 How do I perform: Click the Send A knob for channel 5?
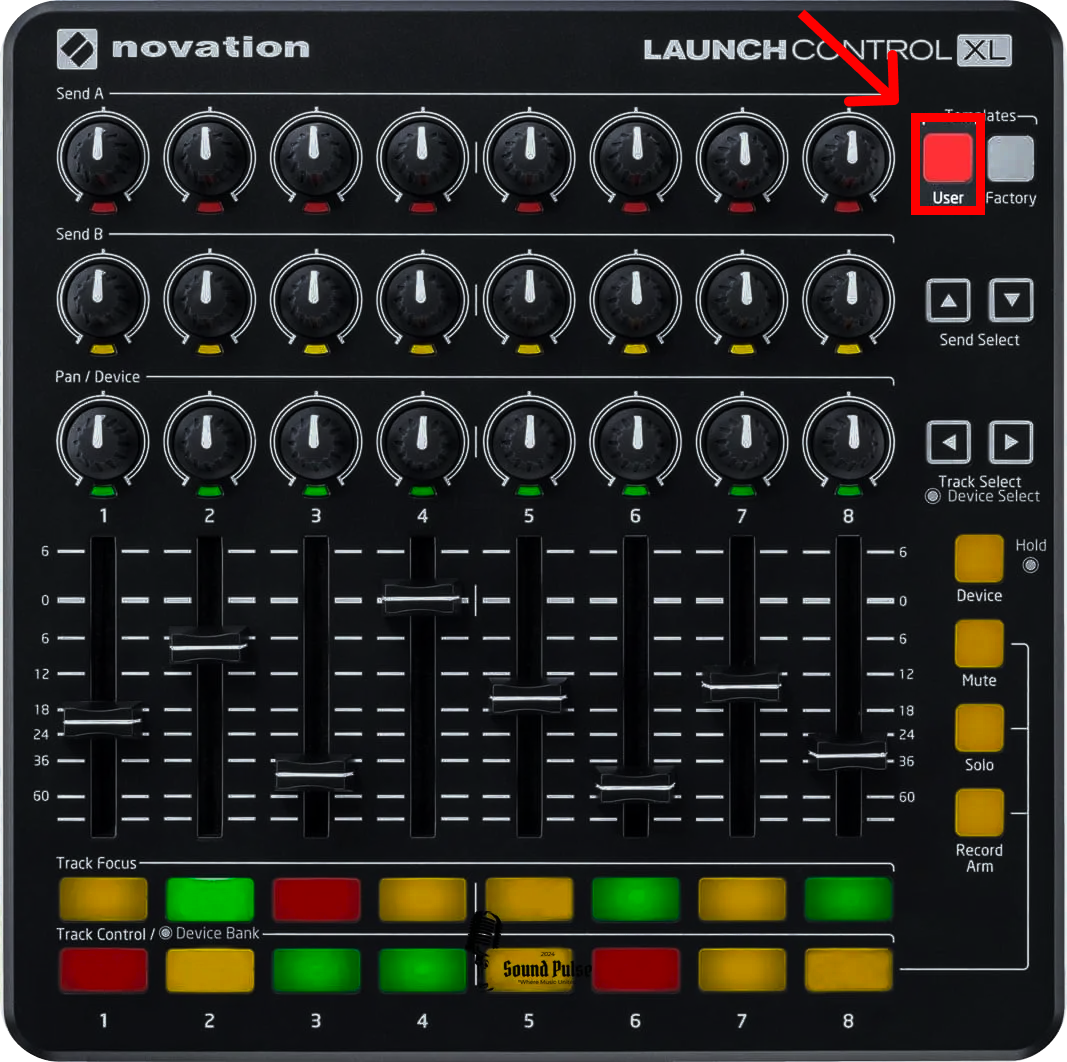(x=529, y=157)
